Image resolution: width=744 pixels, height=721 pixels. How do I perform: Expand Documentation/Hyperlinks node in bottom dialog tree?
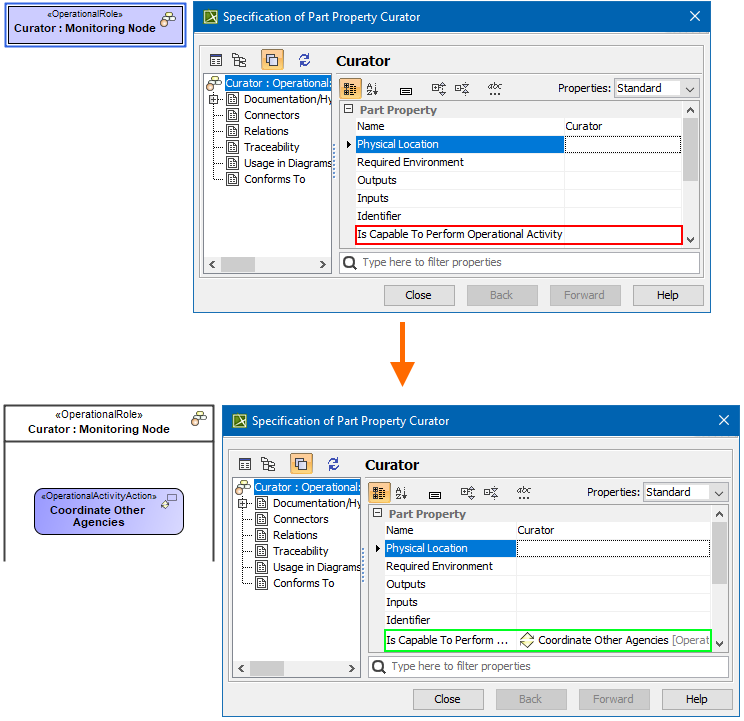[243, 503]
